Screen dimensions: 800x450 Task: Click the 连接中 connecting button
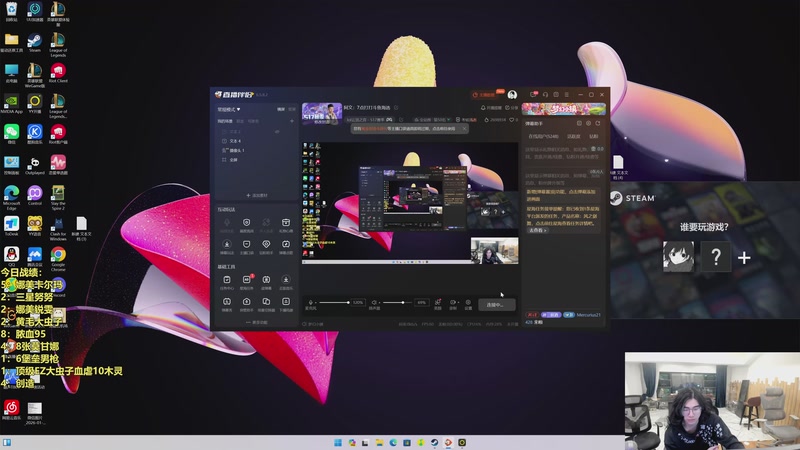tap(496, 305)
